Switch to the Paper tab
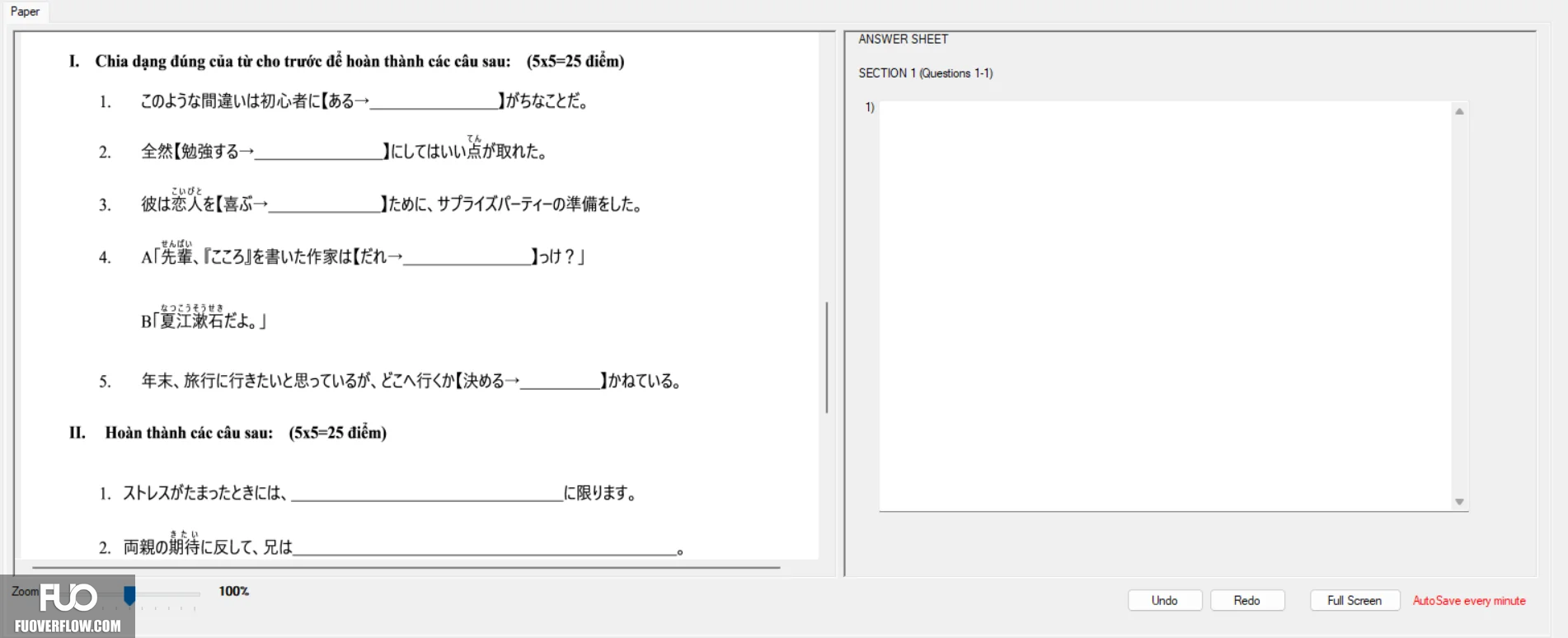The image size is (1568, 638). [25, 12]
